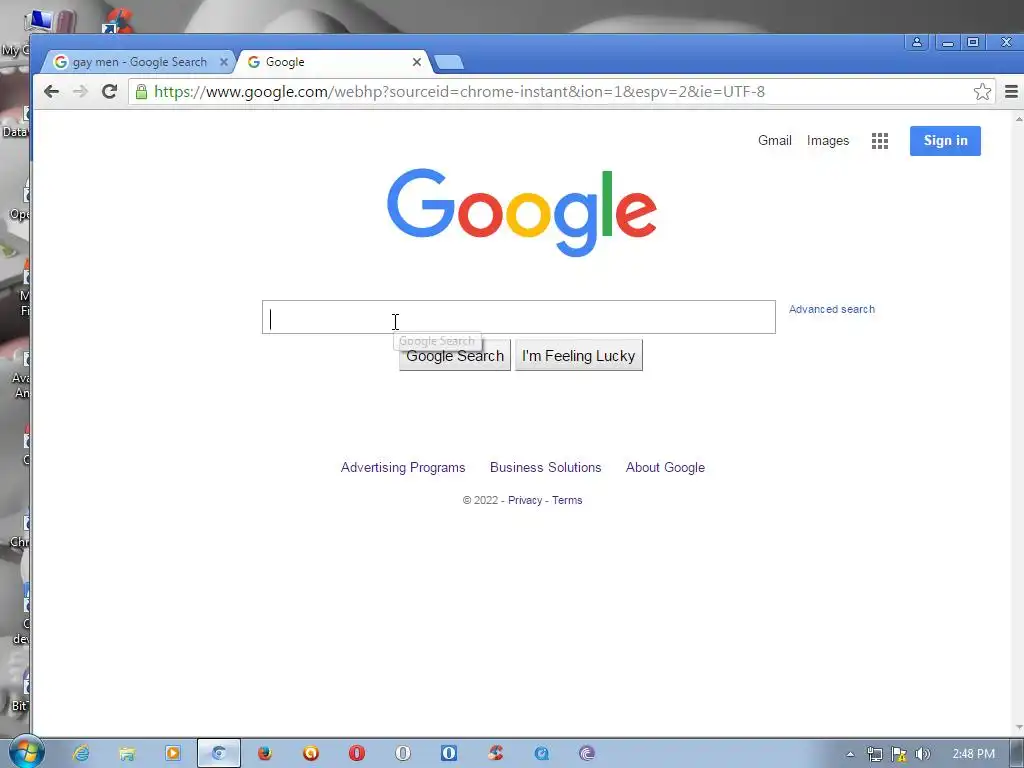Show hidden system tray icons

tap(850, 754)
